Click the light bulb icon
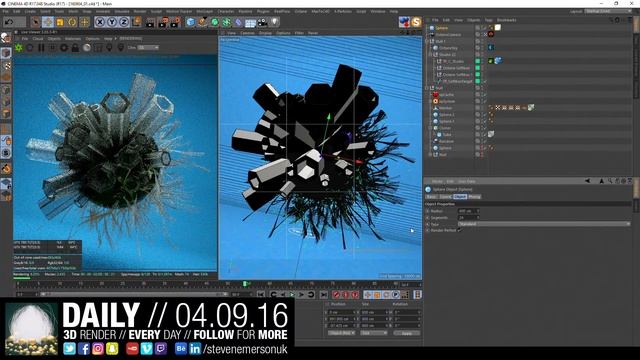Viewport: 640px width, 360px height. tap(275, 22)
